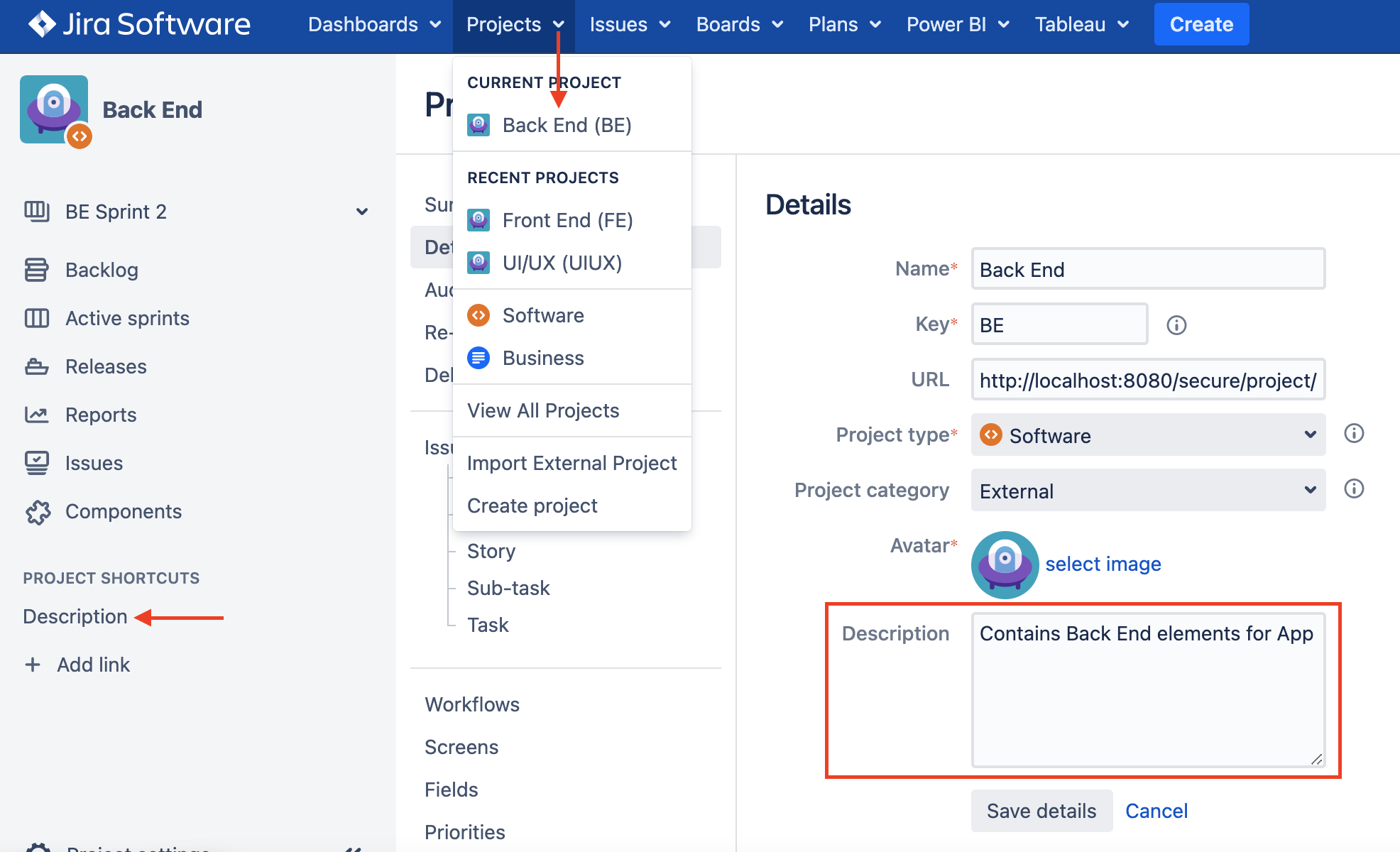Viewport: 1400px width, 852px height.
Task: Choose View All Projects in the menu
Action: pyautogui.click(x=543, y=410)
